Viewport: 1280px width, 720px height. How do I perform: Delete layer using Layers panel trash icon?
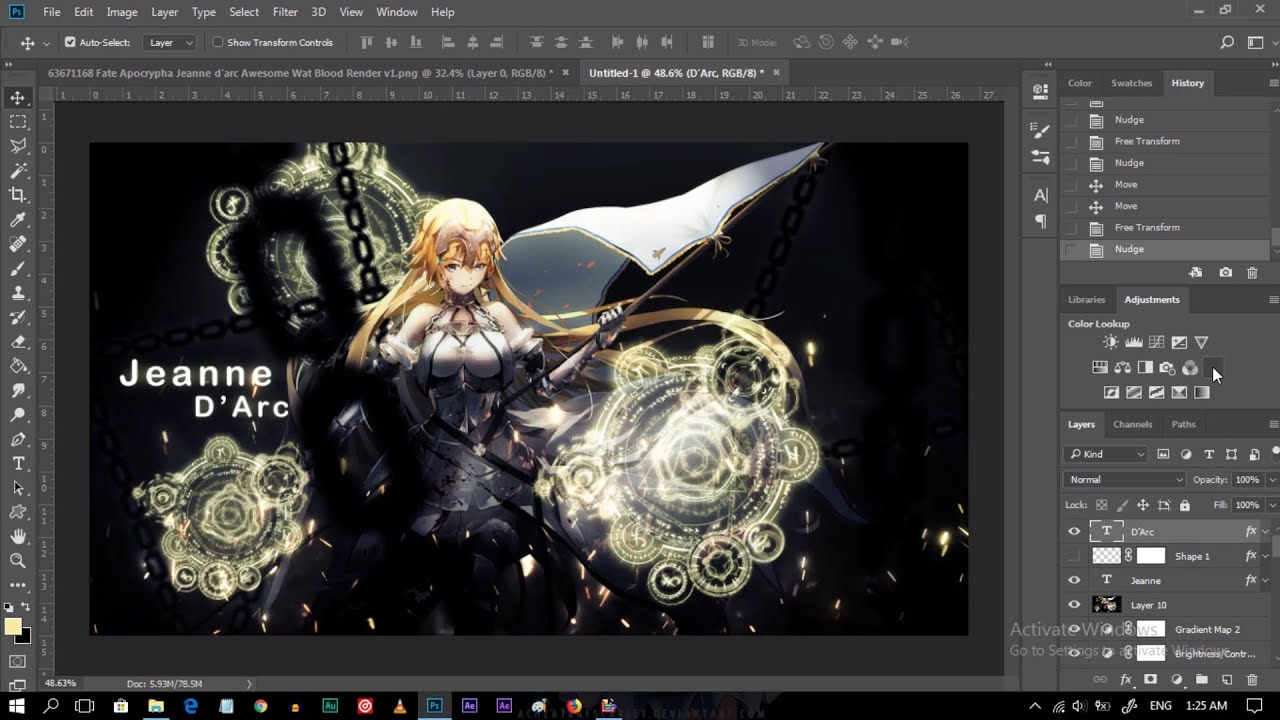tap(1252, 680)
